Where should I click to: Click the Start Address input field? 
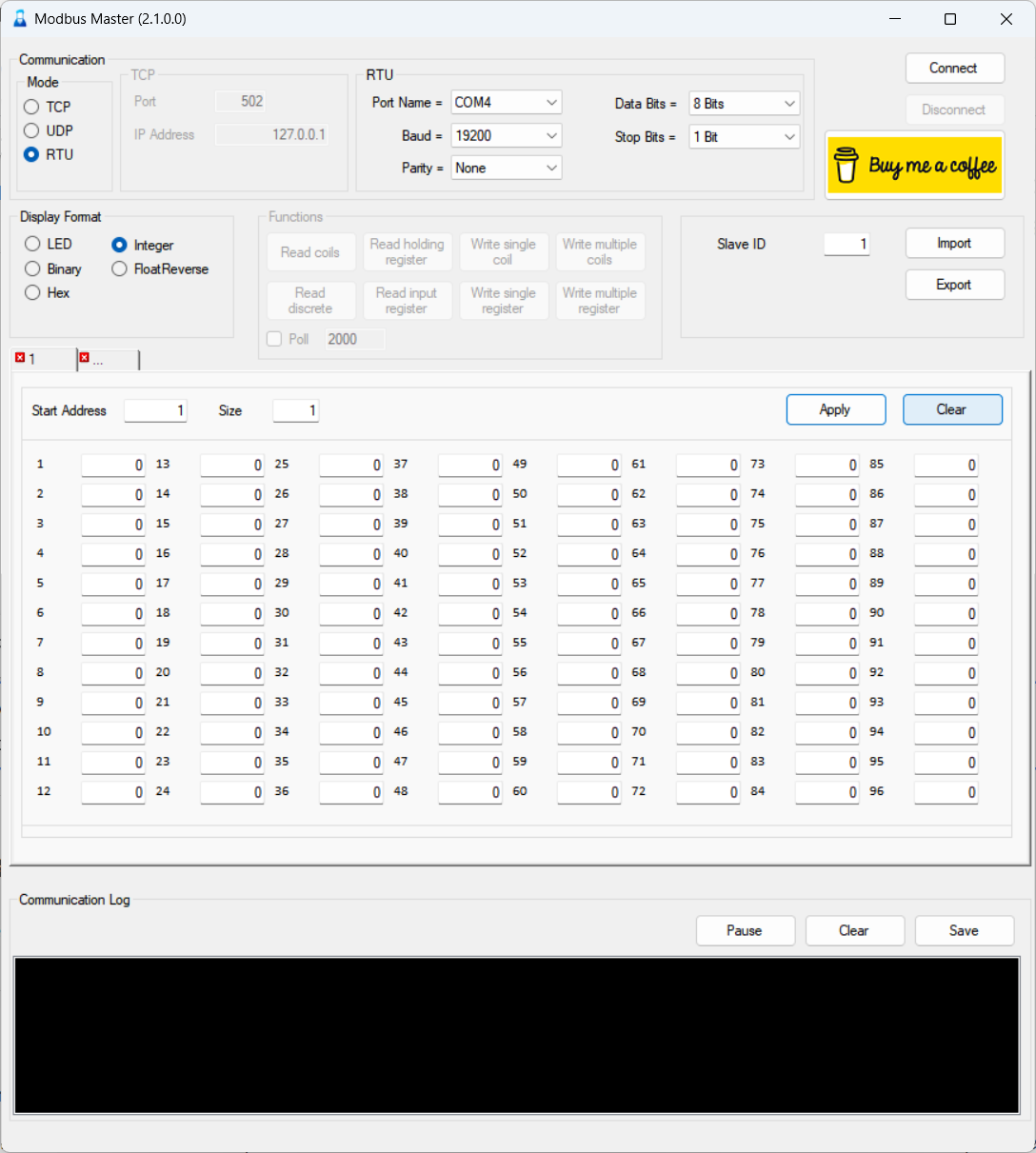155,410
